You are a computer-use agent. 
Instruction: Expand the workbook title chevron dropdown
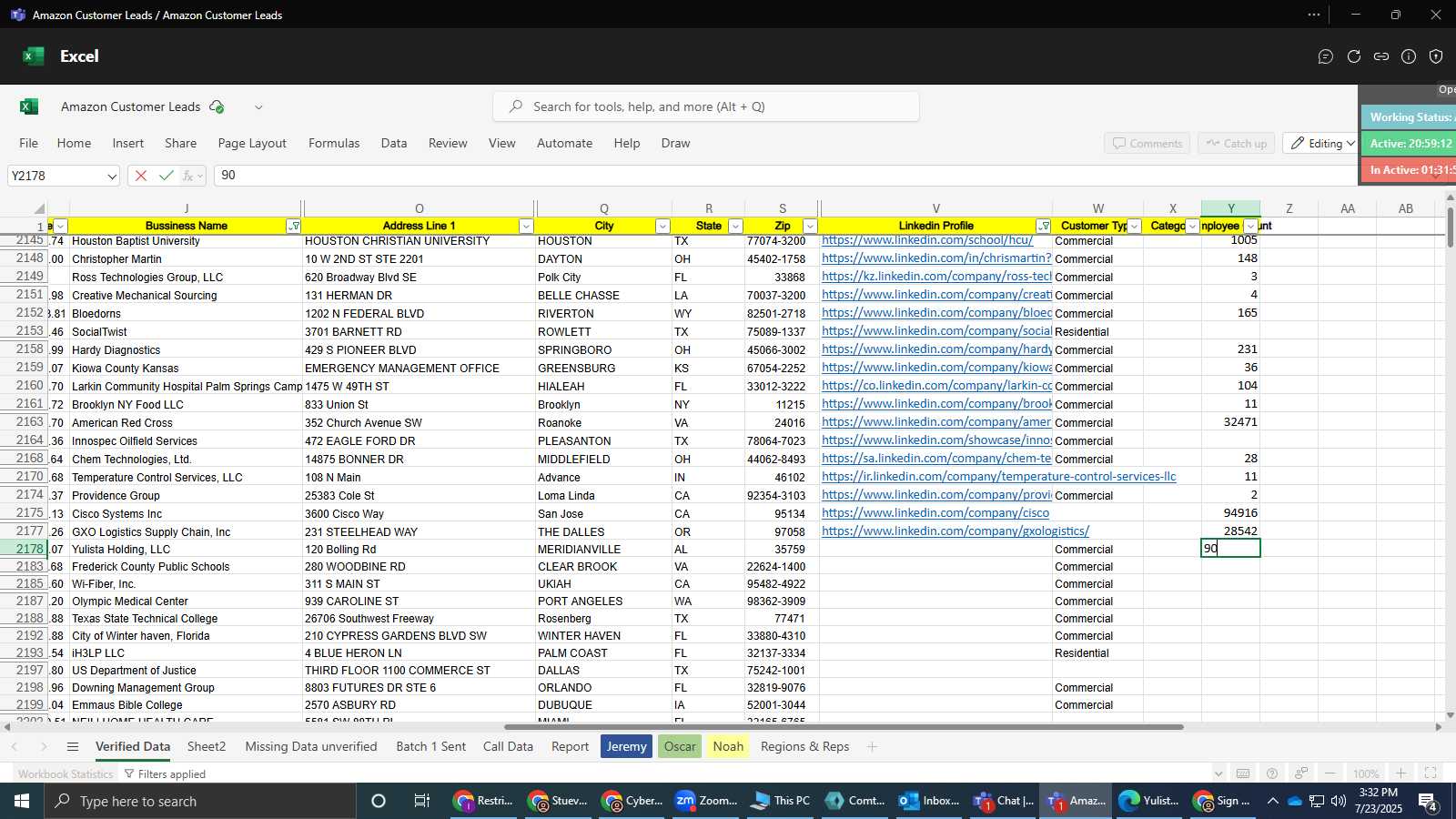point(258,106)
